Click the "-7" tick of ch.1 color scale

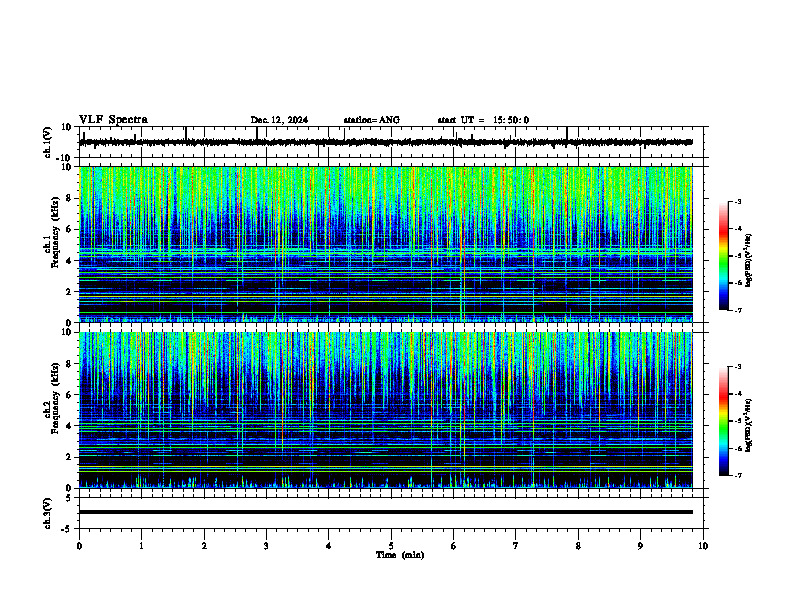(738, 311)
